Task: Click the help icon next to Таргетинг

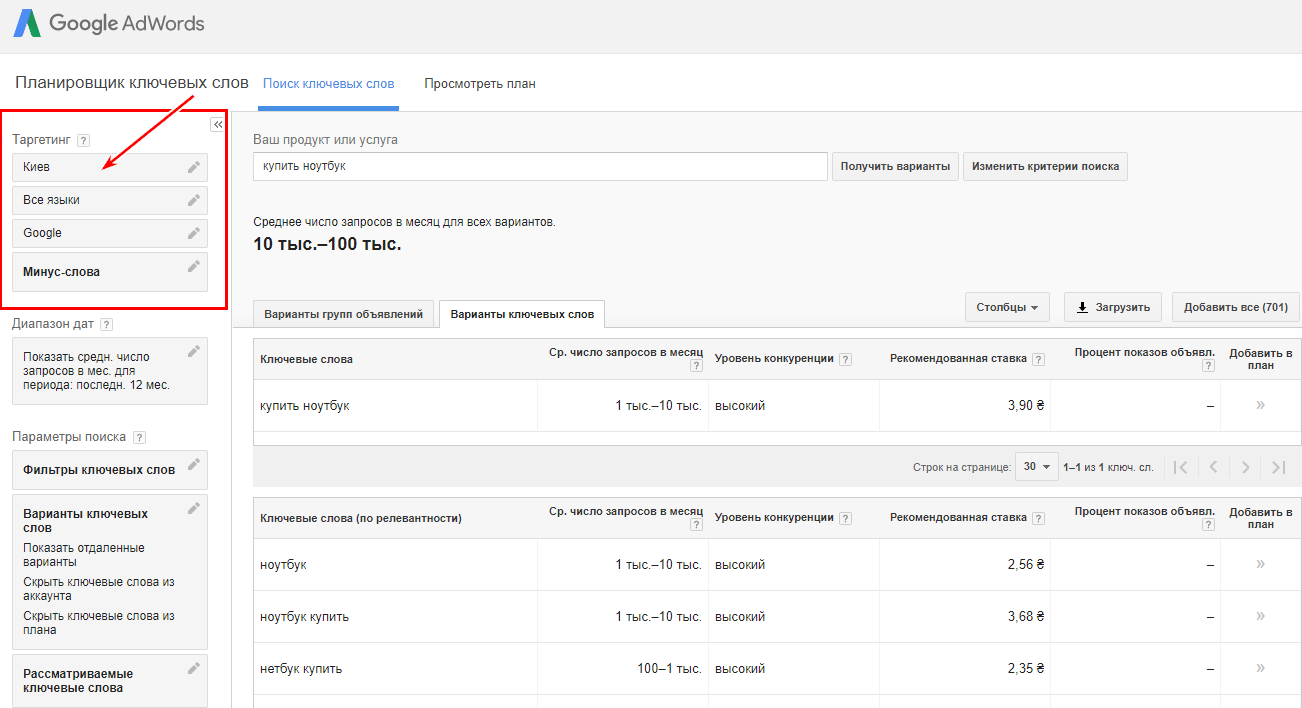Action: coord(84,141)
